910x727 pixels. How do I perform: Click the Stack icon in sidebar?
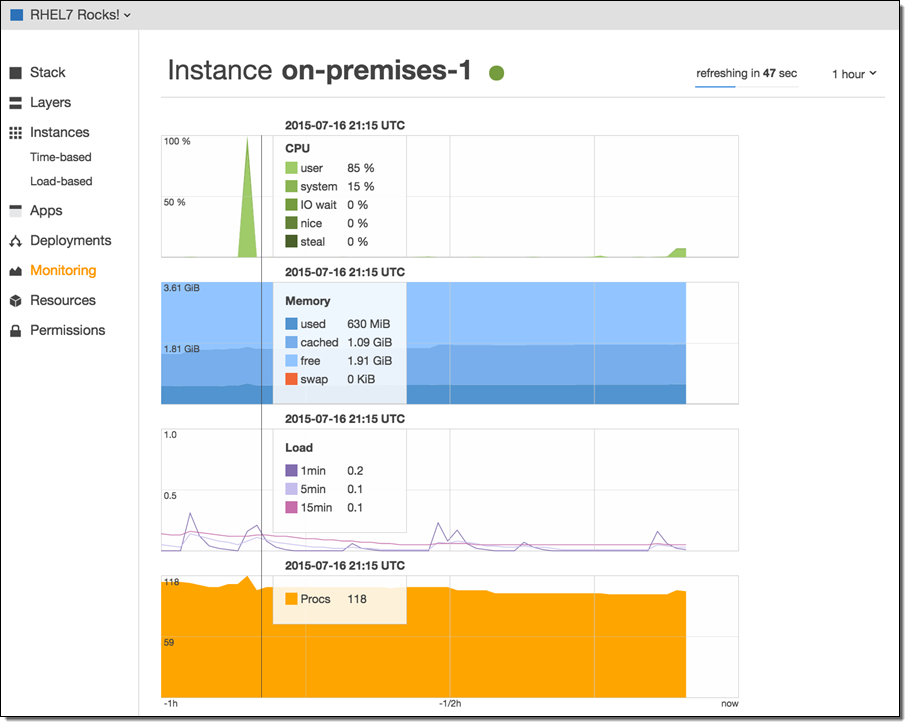coord(16,73)
